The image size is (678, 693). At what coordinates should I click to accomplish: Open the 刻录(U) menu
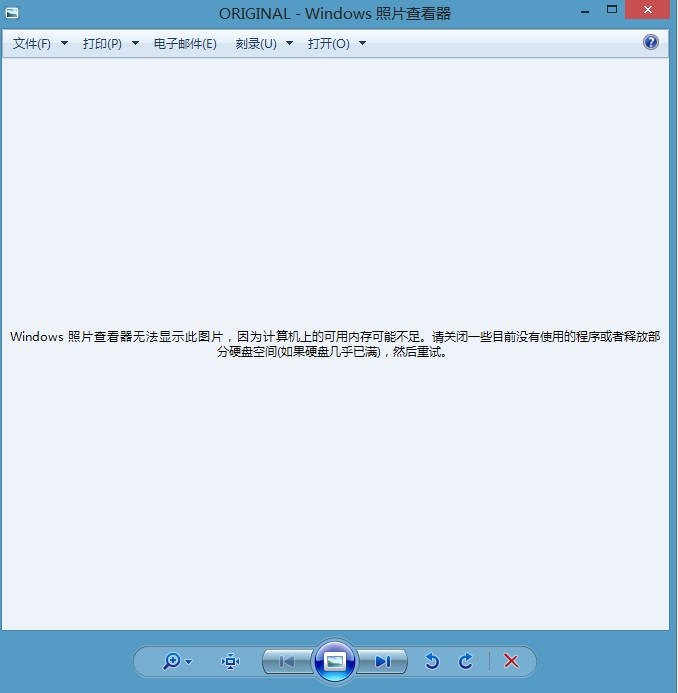pyautogui.click(x=256, y=43)
